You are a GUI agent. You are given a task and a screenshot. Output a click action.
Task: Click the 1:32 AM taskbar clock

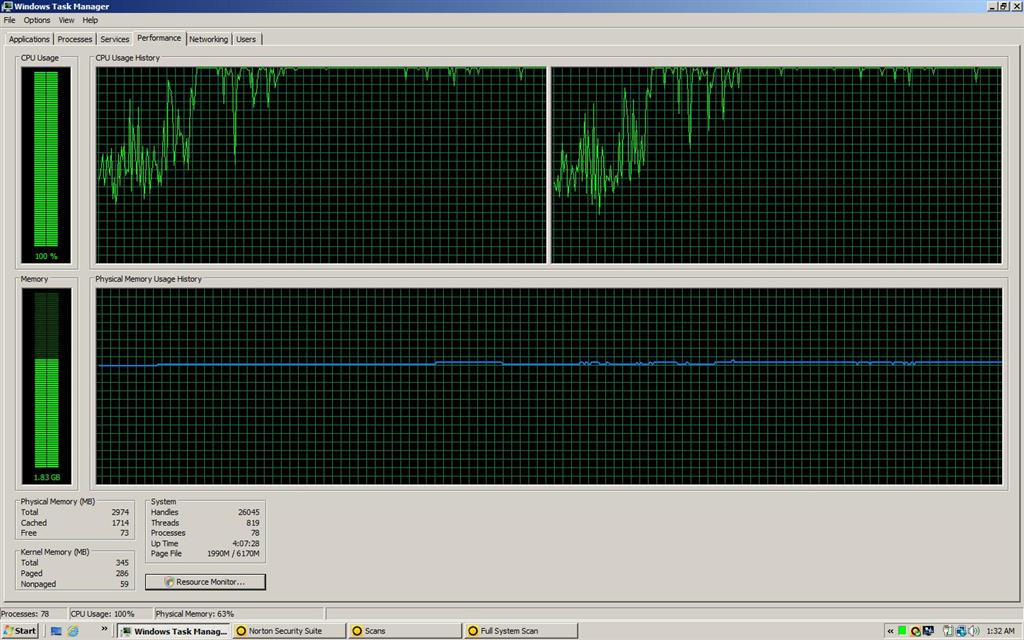coord(1000,631)
